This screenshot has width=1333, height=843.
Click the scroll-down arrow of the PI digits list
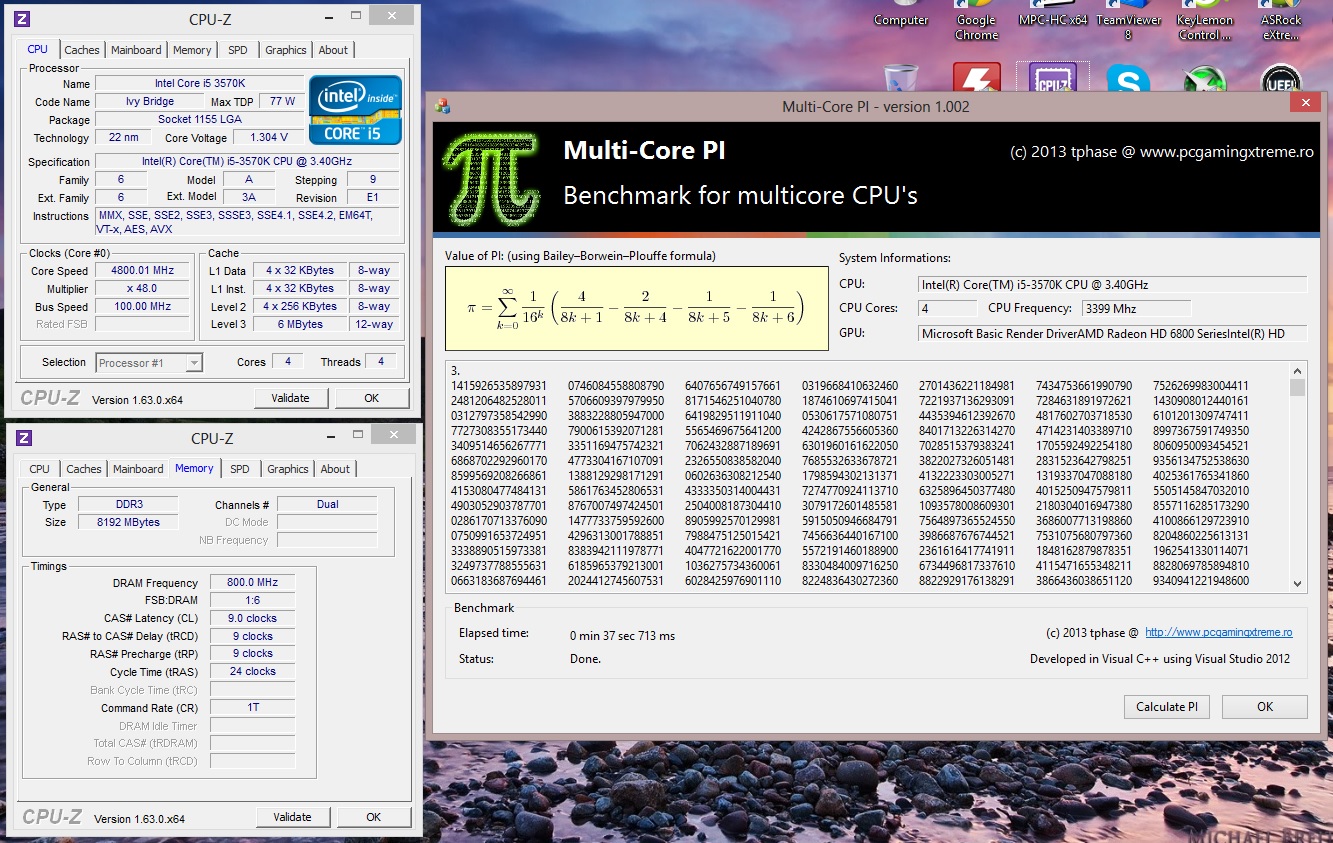click(x=1297, y=583)
